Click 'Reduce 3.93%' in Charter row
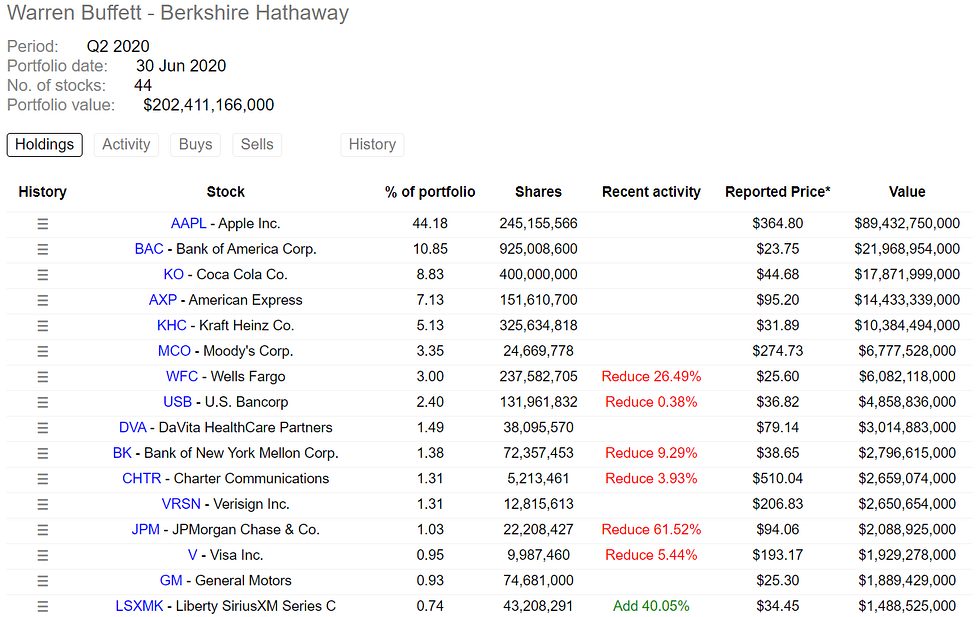 coord(651,479)
